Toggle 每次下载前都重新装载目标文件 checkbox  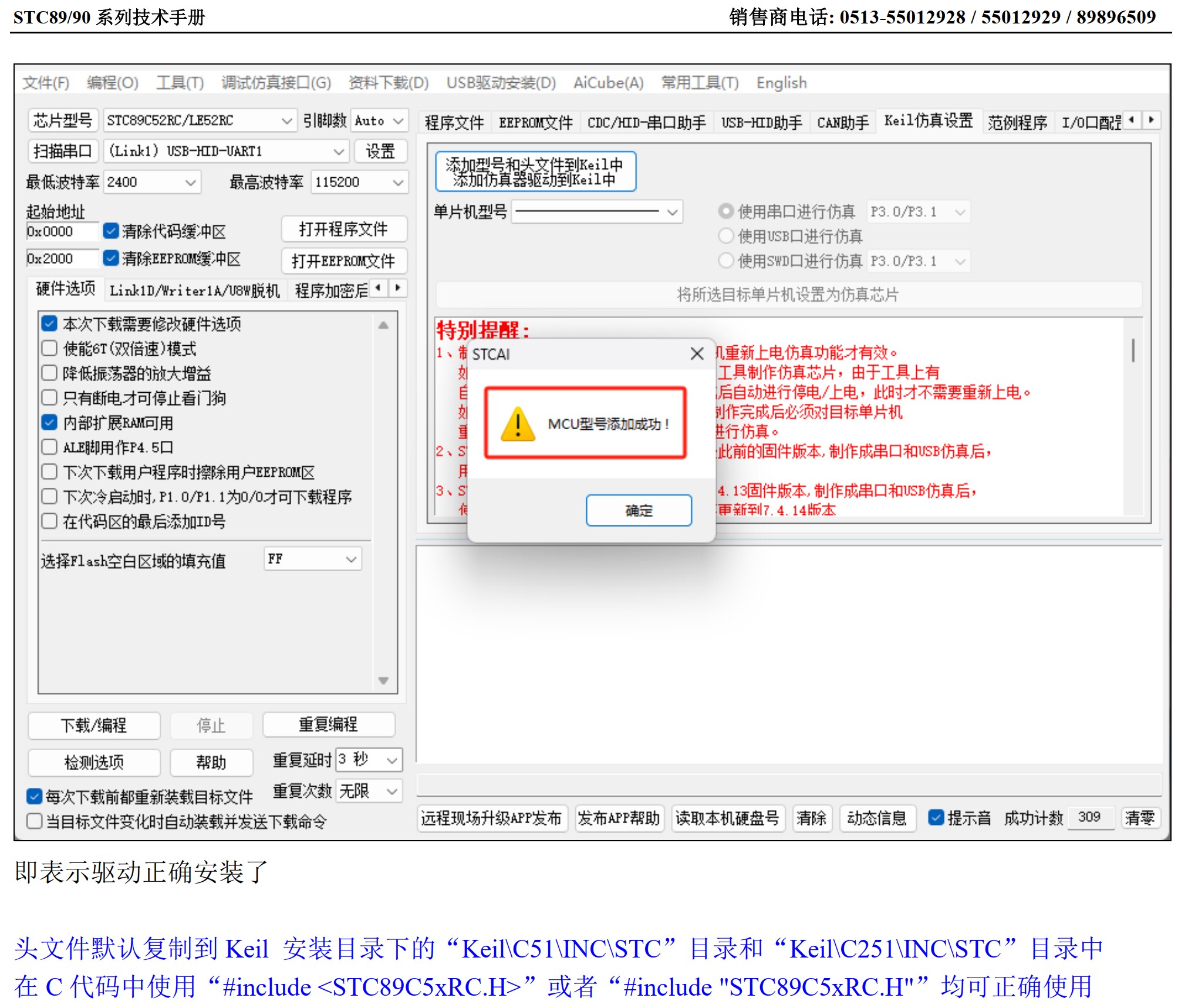[35, 796]
